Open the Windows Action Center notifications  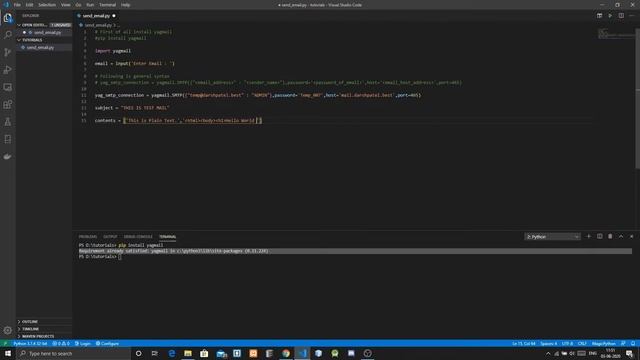point(629,353)
